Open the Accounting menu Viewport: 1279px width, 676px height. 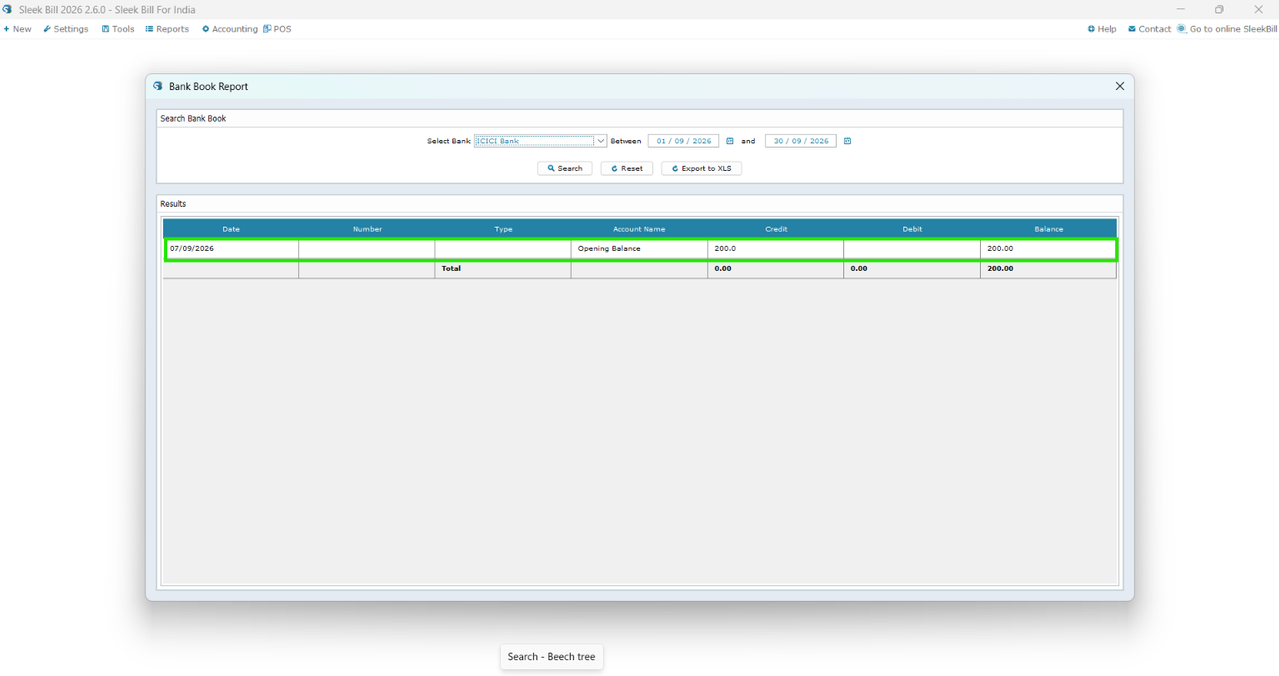pyautogui.click(x=230, y=29)
